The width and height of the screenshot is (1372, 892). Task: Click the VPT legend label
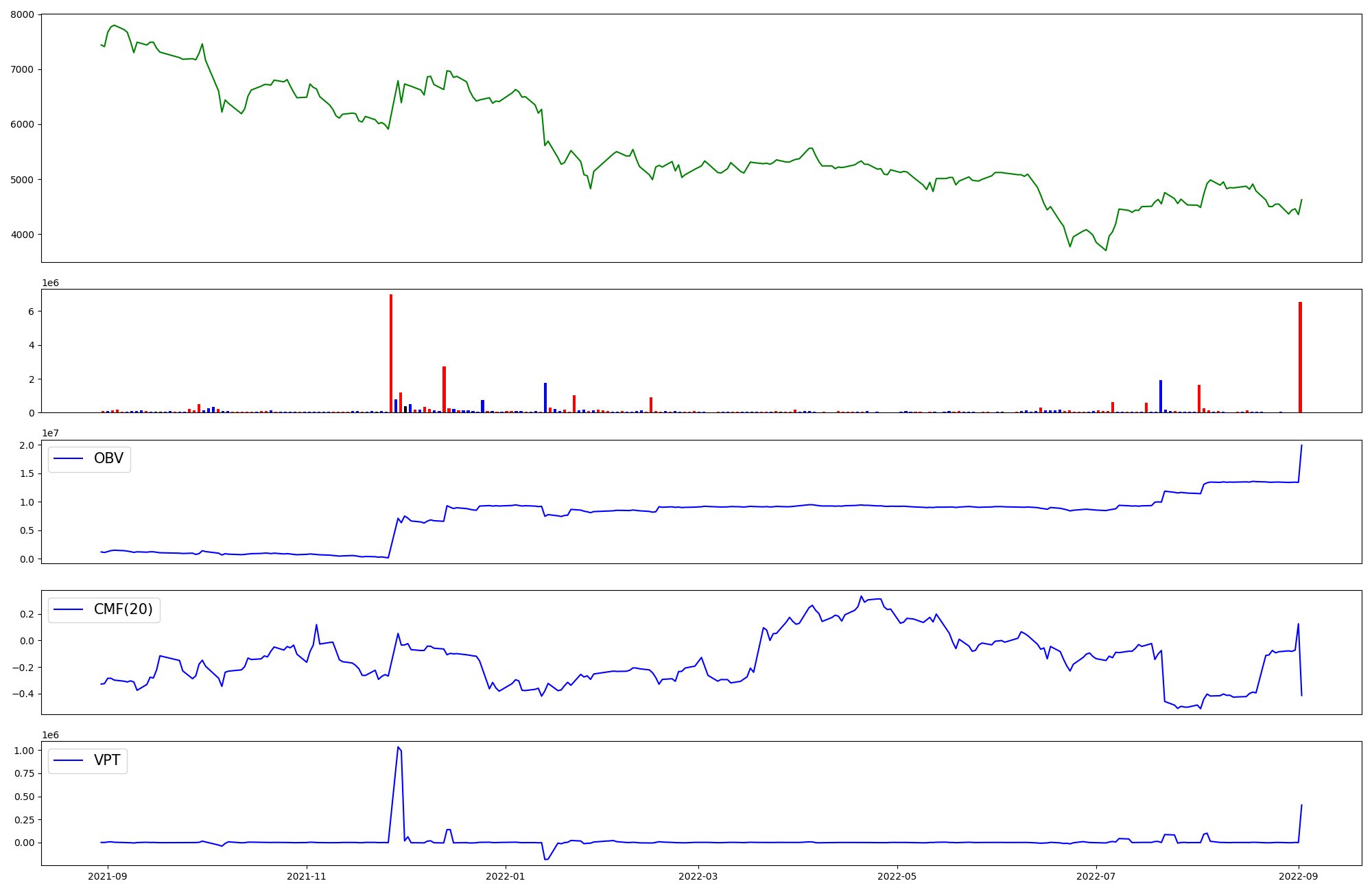point(106,760)
